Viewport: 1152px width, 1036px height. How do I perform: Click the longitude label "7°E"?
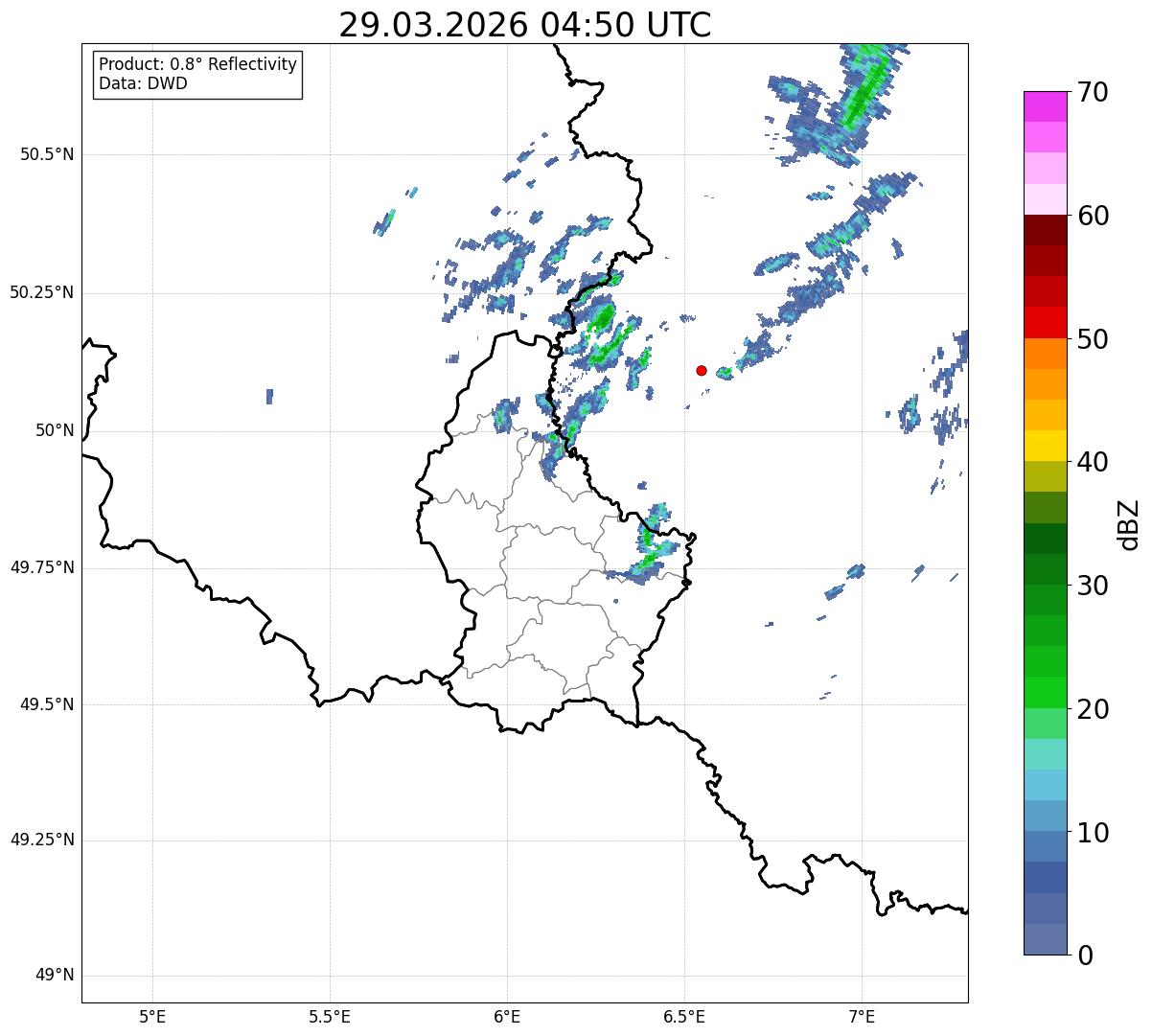(x=862, y=1017)
